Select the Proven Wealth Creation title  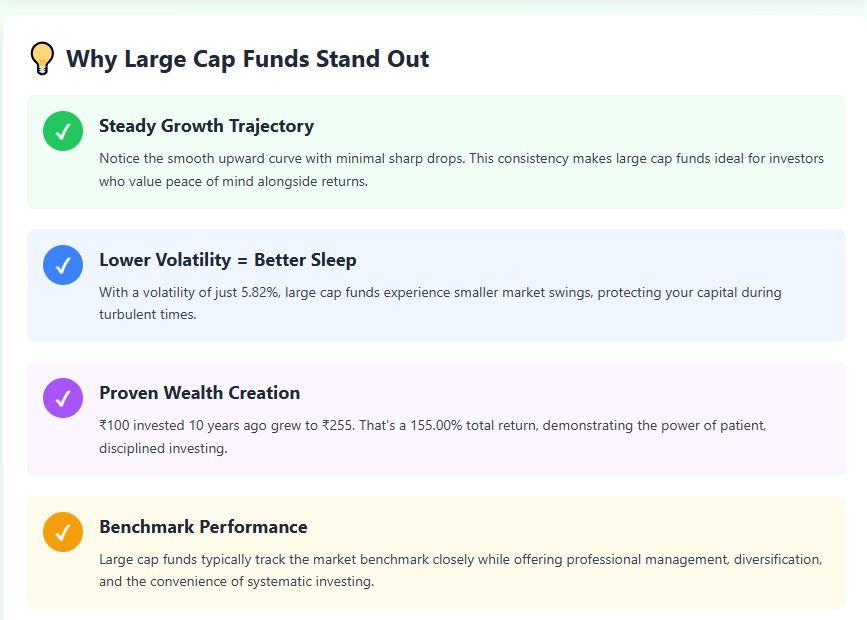click(199, 393)
